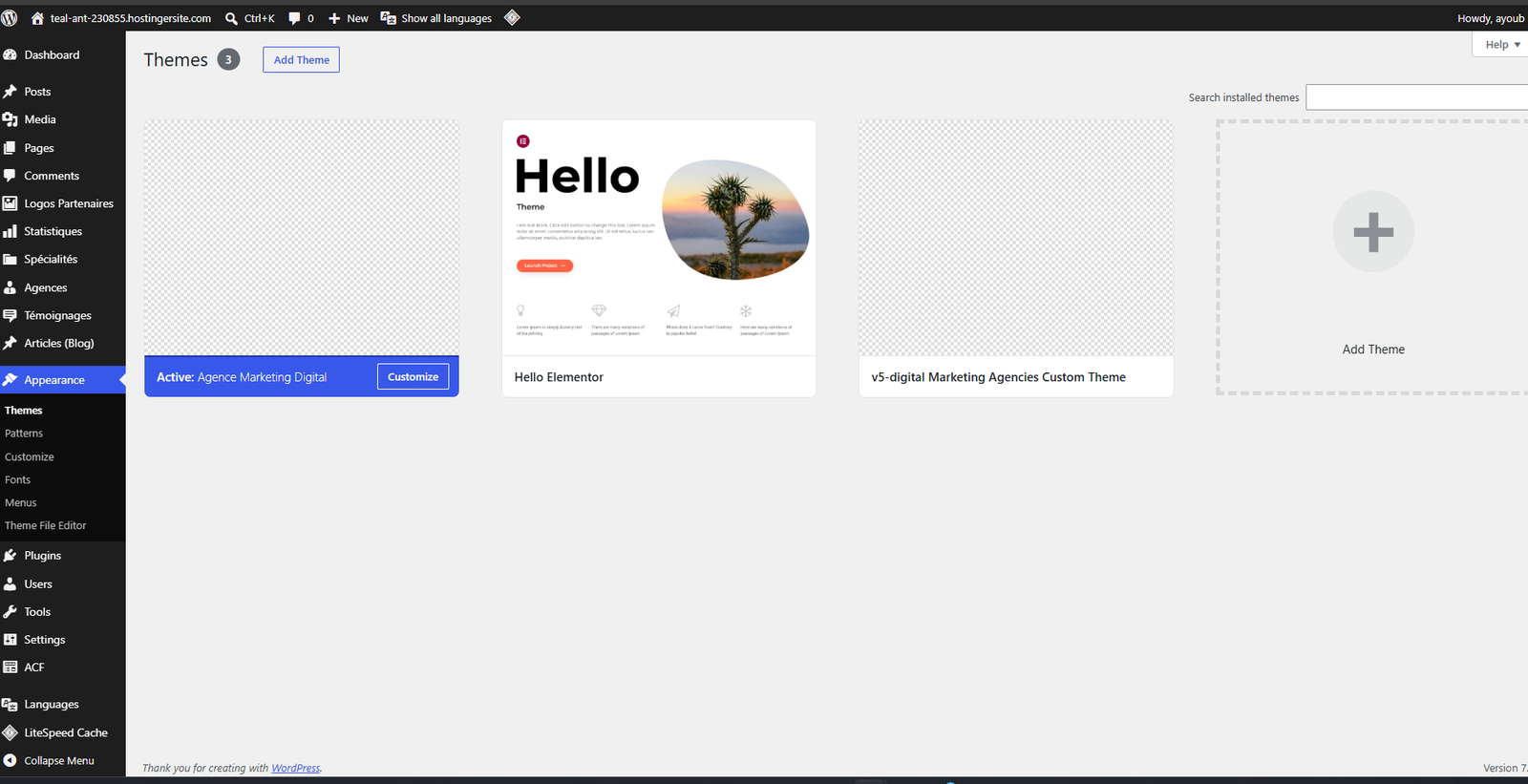The width and height of the screenshot is (1528, 784).
Task: Click the Témoignages speech icon
Action: coord(11,315)
